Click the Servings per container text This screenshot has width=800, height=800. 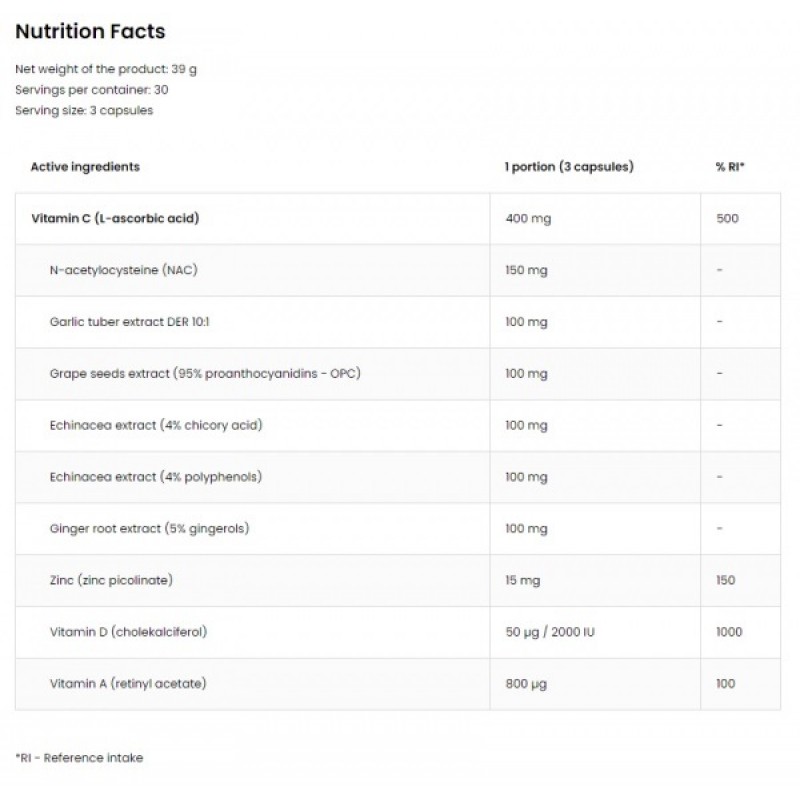click(91, 90)
